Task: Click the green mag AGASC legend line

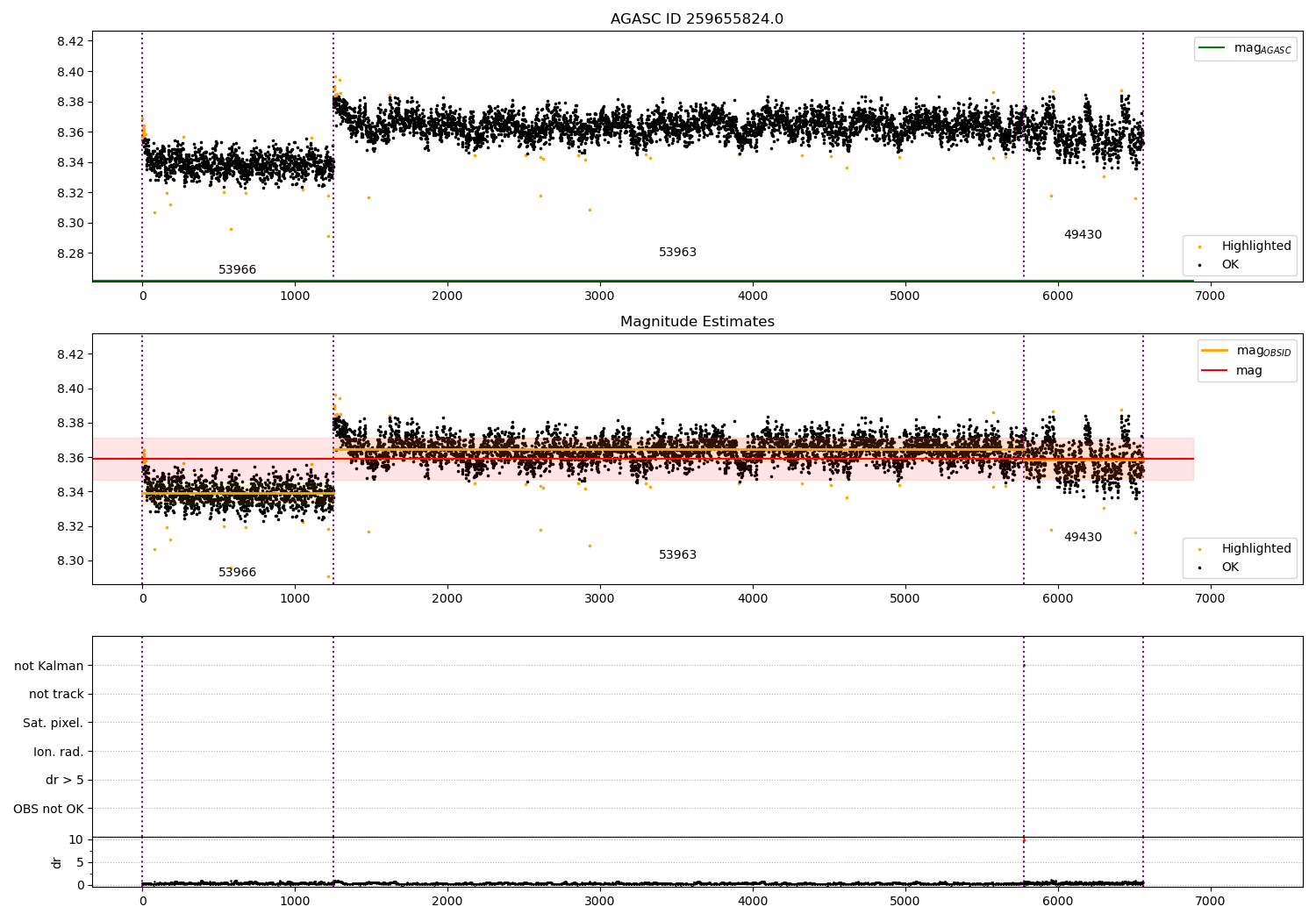Action: [x=1212, y=48]
